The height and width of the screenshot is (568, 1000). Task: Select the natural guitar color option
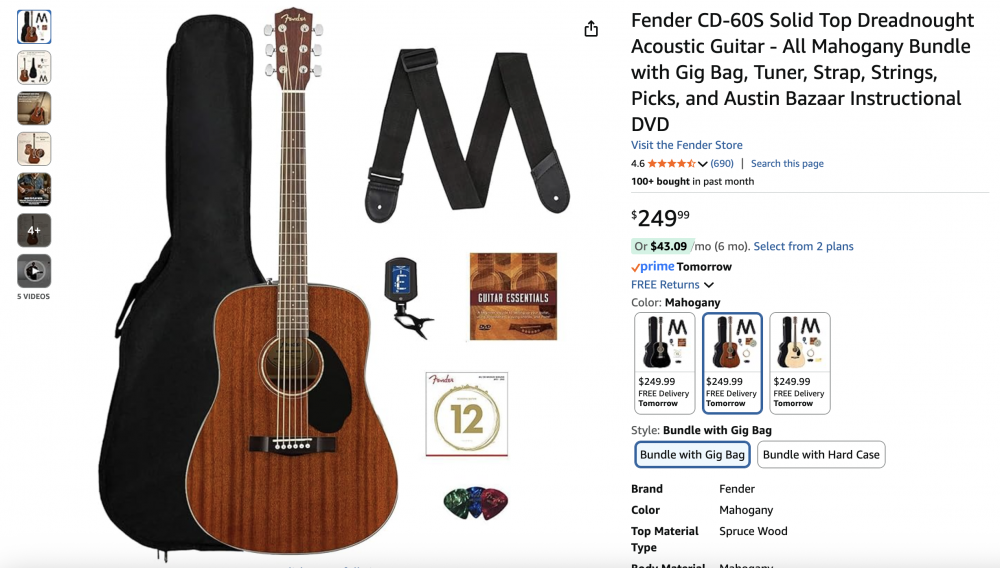[800, 363]
